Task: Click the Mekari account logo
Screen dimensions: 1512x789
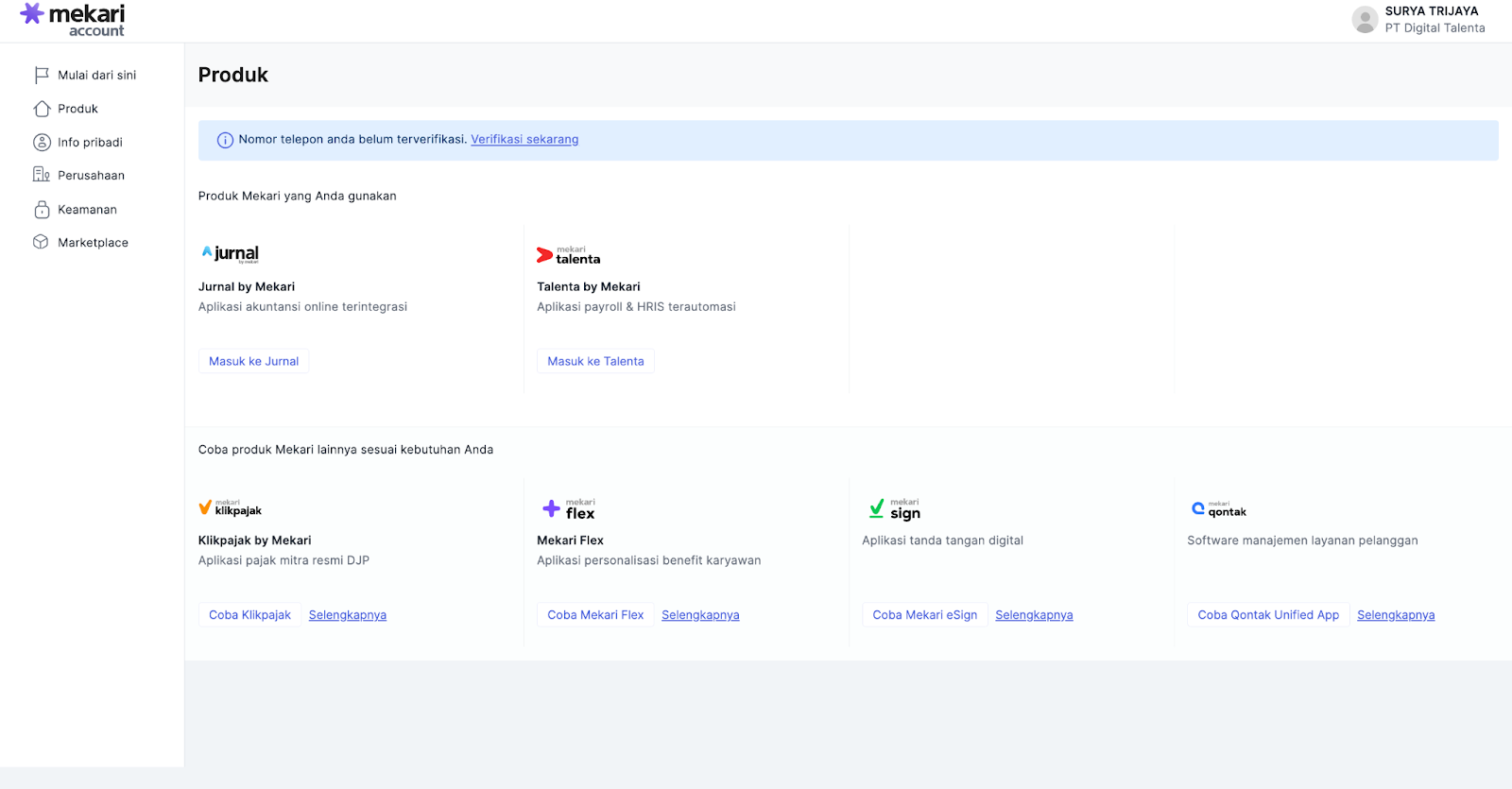Action: click(73, 20)
